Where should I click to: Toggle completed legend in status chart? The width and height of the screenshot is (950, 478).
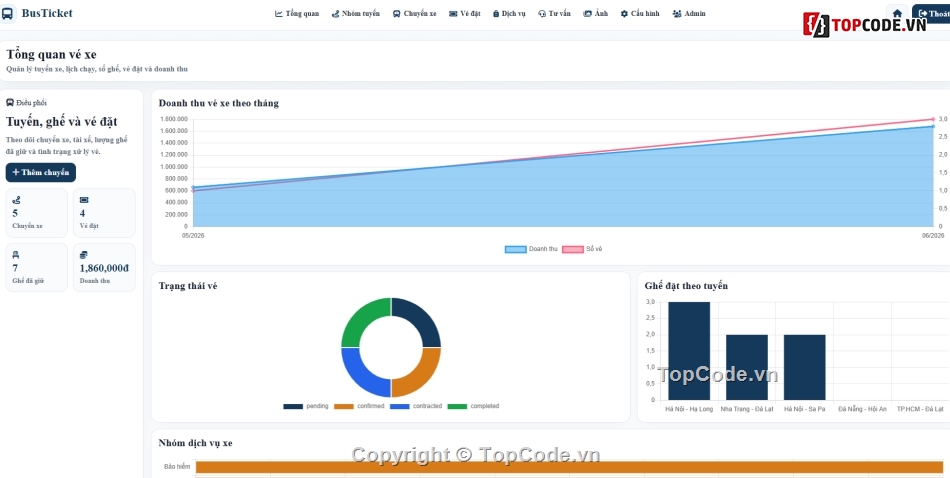[x=473, y=407]
